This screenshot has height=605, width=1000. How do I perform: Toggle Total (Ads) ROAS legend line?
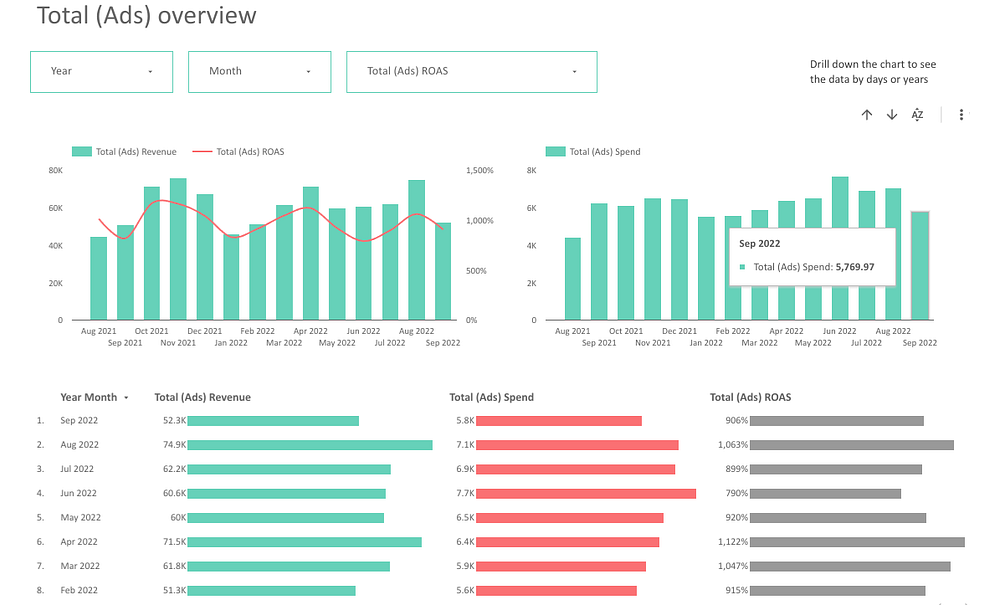coord(202,152)
